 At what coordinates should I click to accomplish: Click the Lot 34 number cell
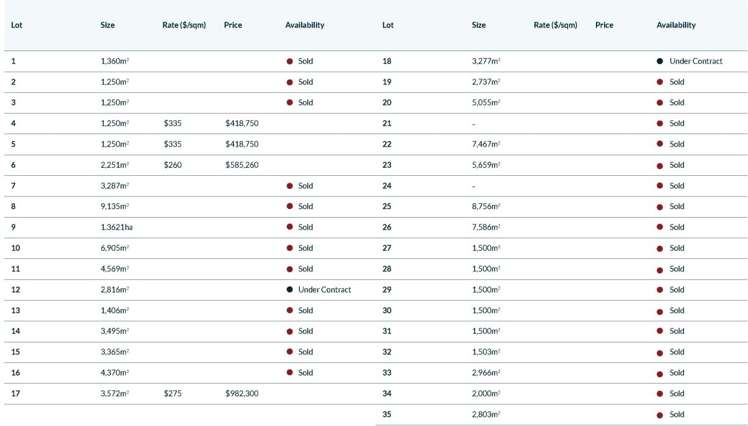(x=388, y=394)
